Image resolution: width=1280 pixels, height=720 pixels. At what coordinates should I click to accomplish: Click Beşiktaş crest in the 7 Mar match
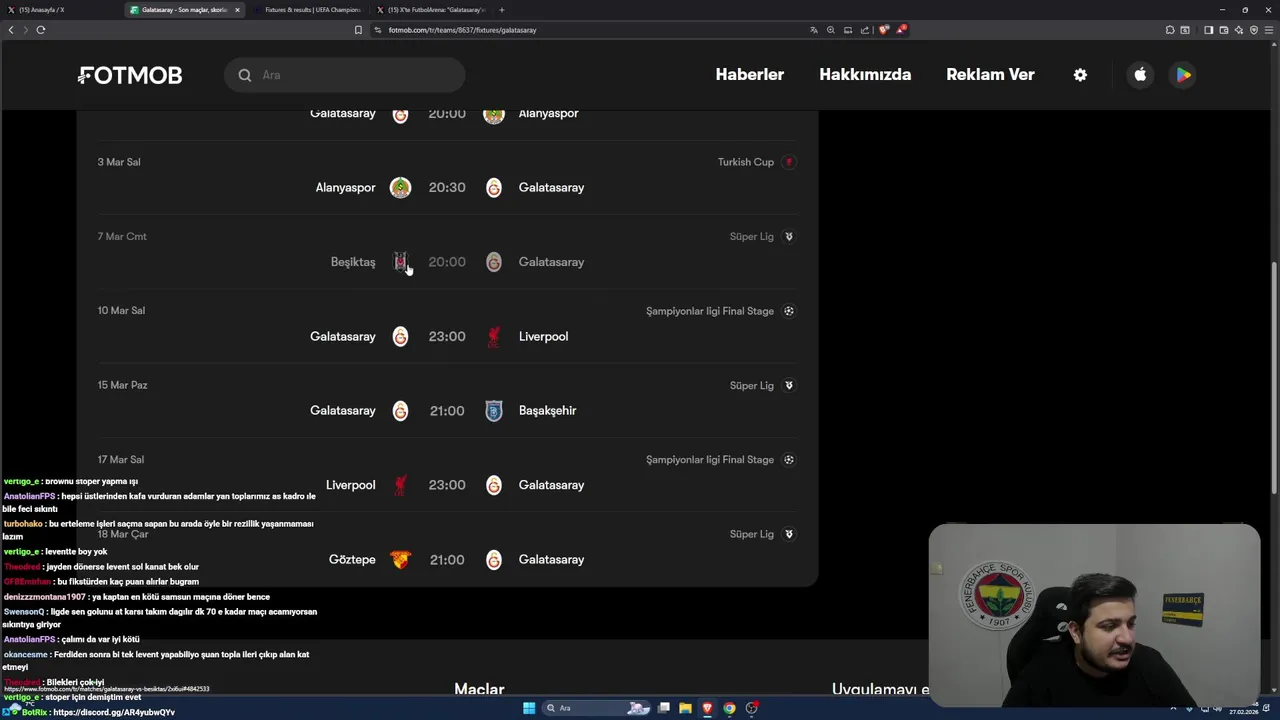click(400, 262)
